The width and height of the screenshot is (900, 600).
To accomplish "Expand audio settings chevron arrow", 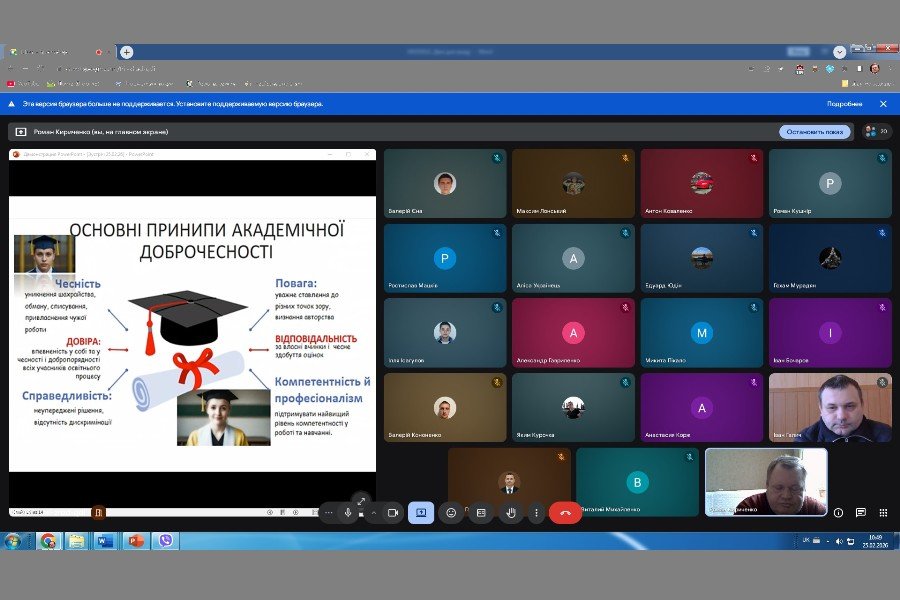I will click(x=374, y=513).
